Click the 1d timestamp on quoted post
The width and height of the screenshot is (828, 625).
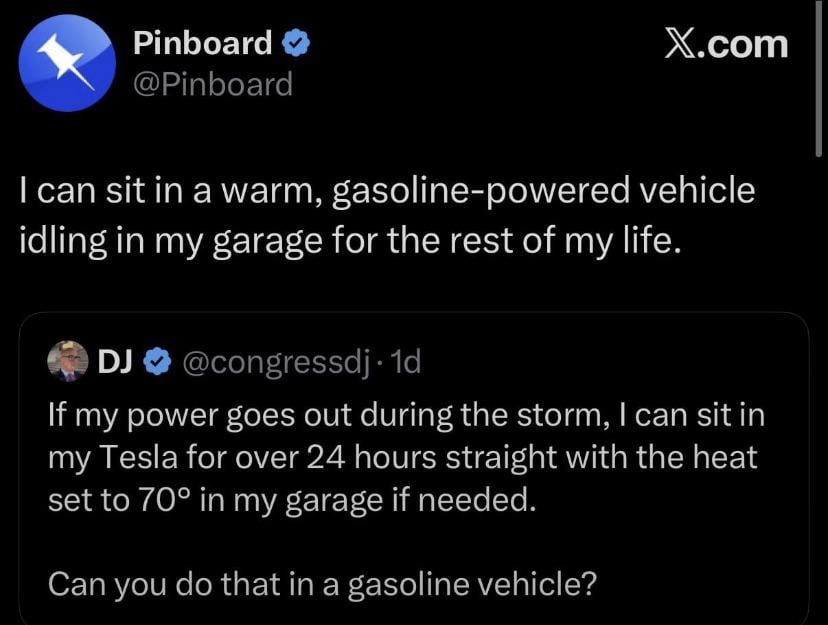coord(408,361)
